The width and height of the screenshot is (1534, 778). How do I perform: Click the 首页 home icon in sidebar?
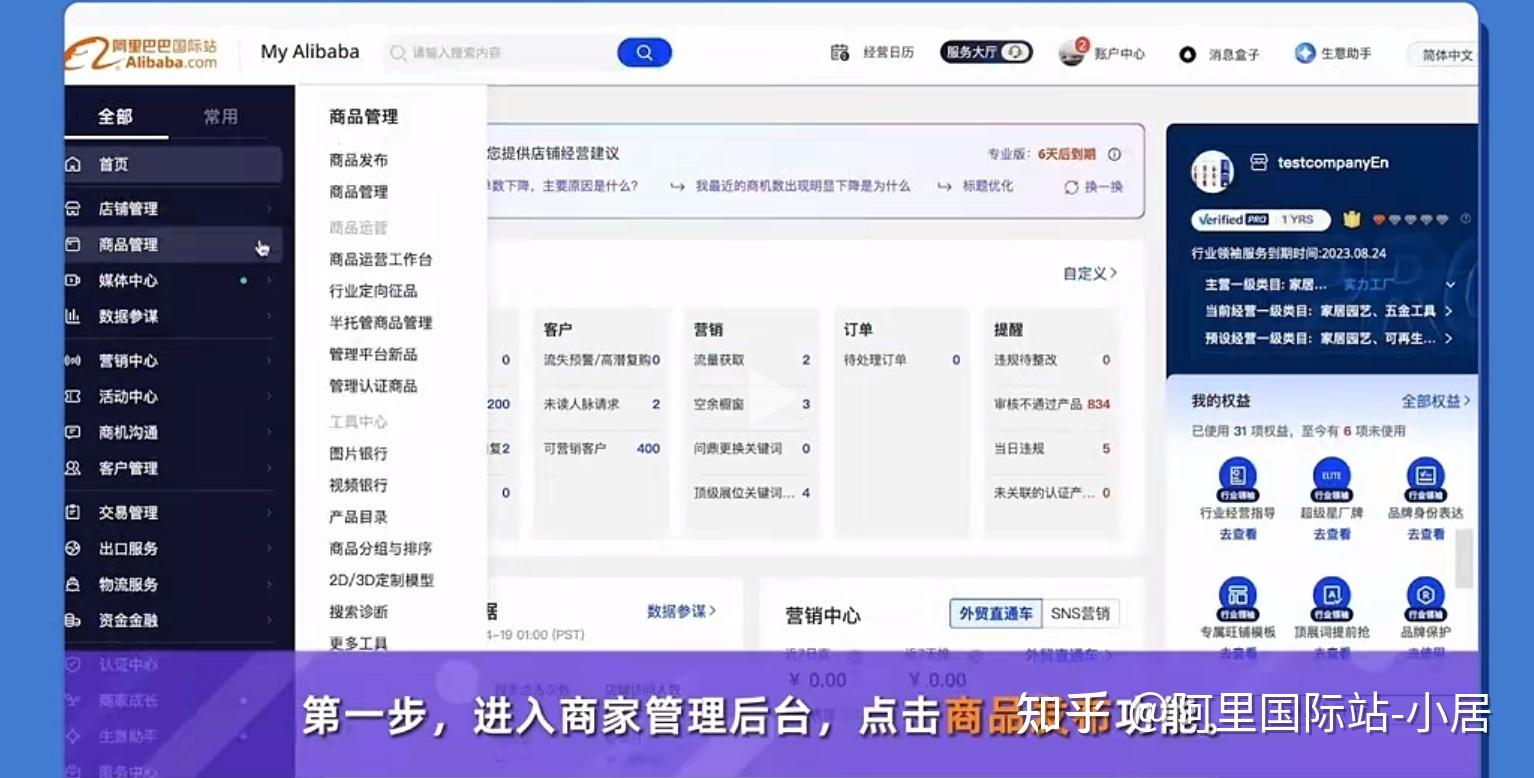[x=73, y=164]
